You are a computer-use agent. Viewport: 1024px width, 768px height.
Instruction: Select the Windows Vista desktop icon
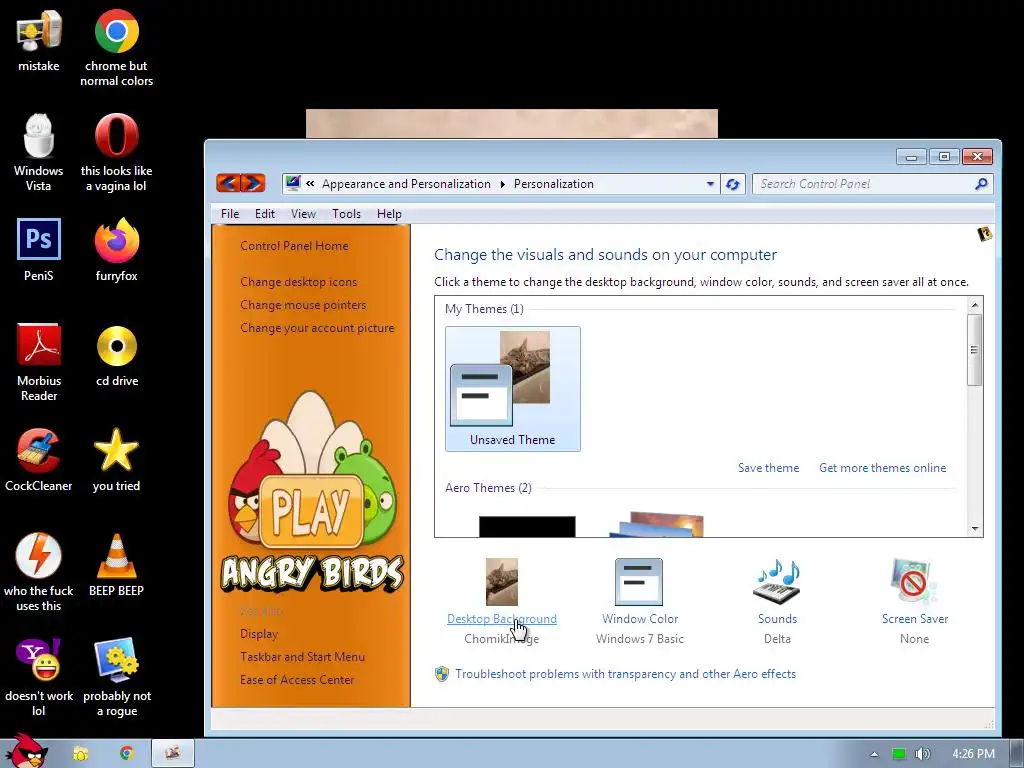39,152
